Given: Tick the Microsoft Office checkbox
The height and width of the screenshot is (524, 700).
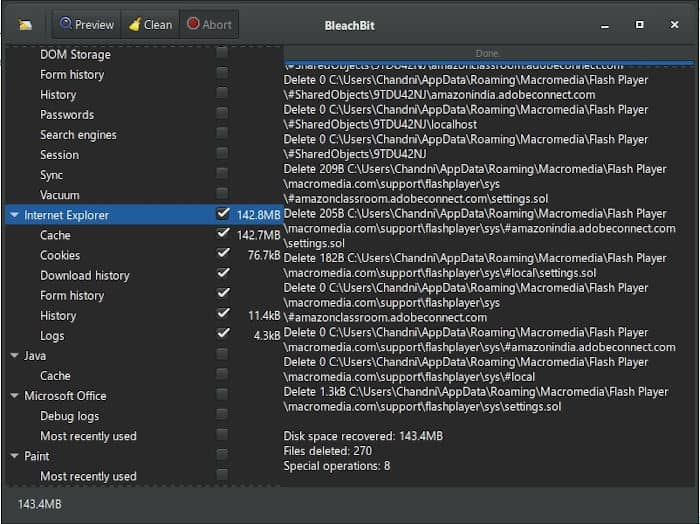Looking at the screenshot, I should coord(222,395).
